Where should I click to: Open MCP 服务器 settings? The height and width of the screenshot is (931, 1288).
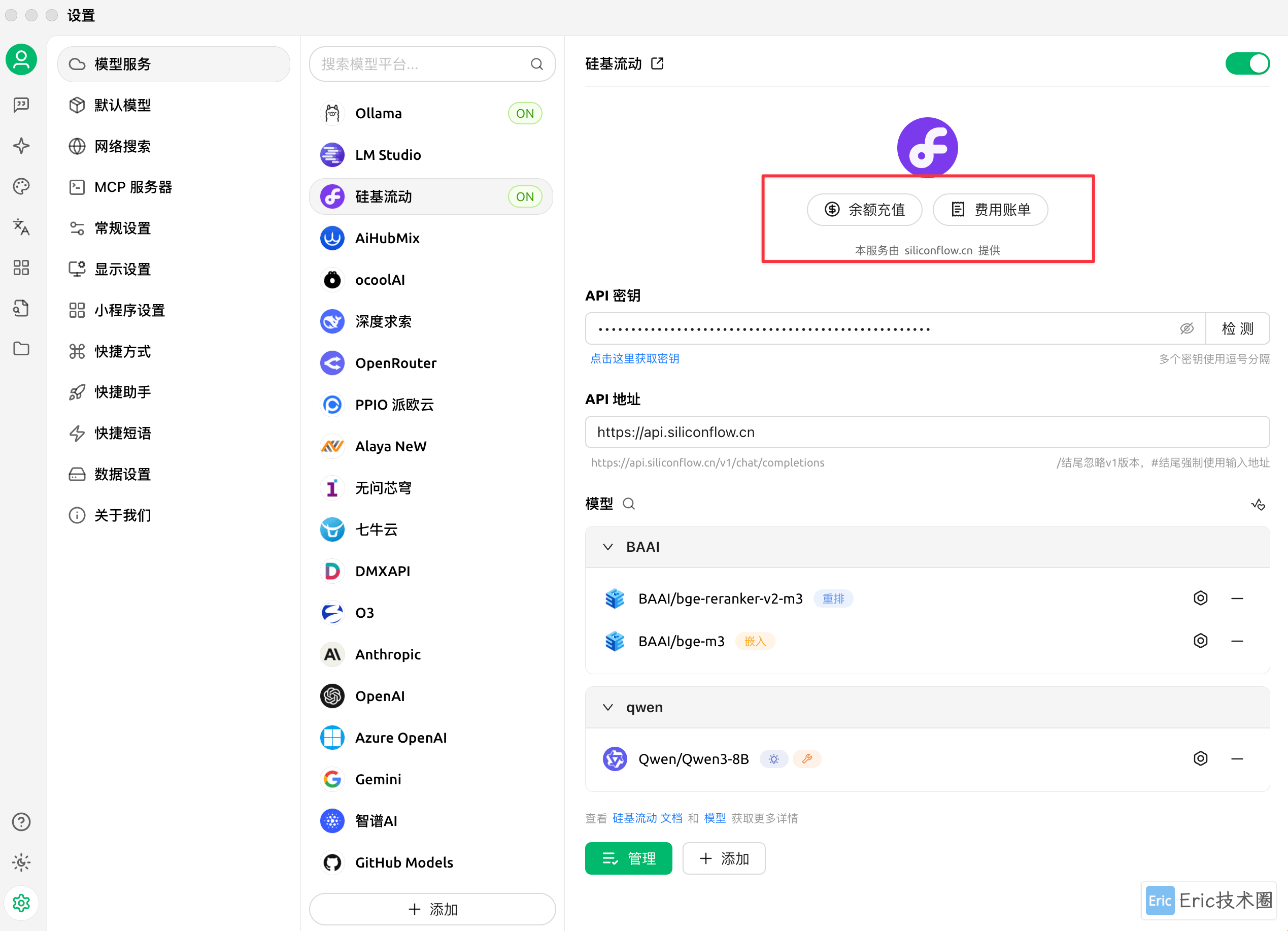pos(174,187)
